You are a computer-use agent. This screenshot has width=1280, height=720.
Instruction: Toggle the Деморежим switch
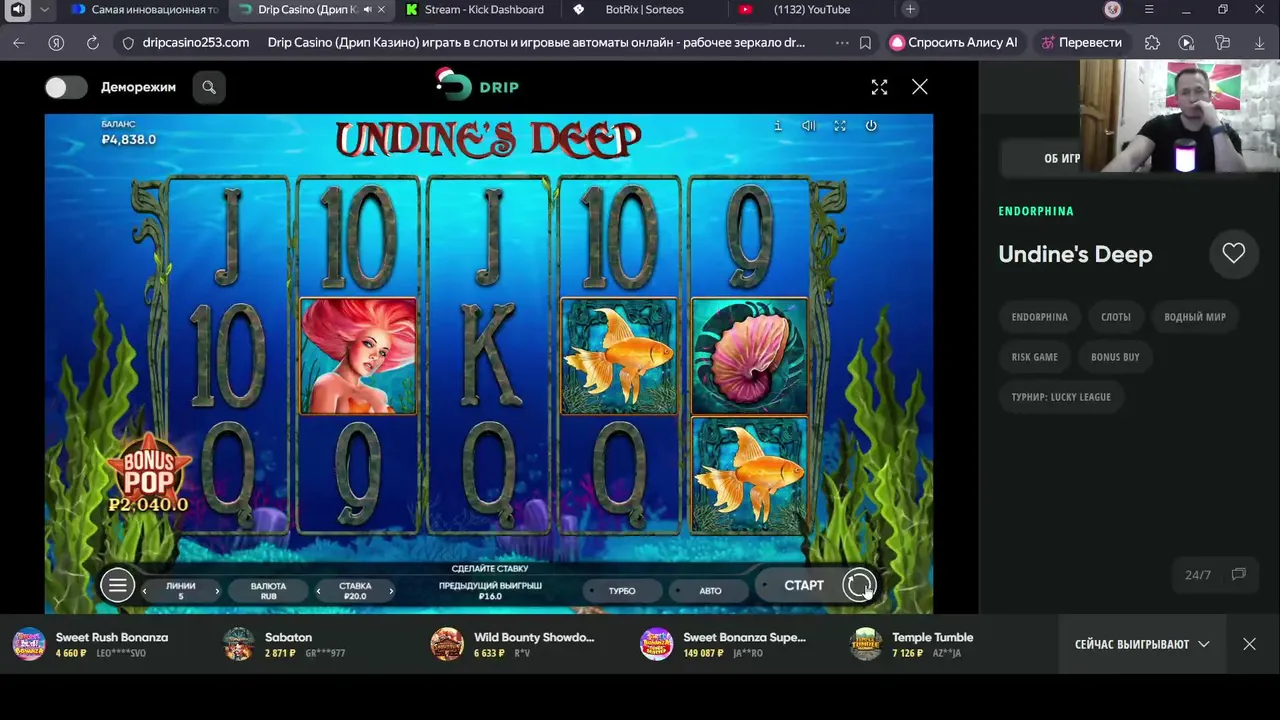click(x=66, y=87)
